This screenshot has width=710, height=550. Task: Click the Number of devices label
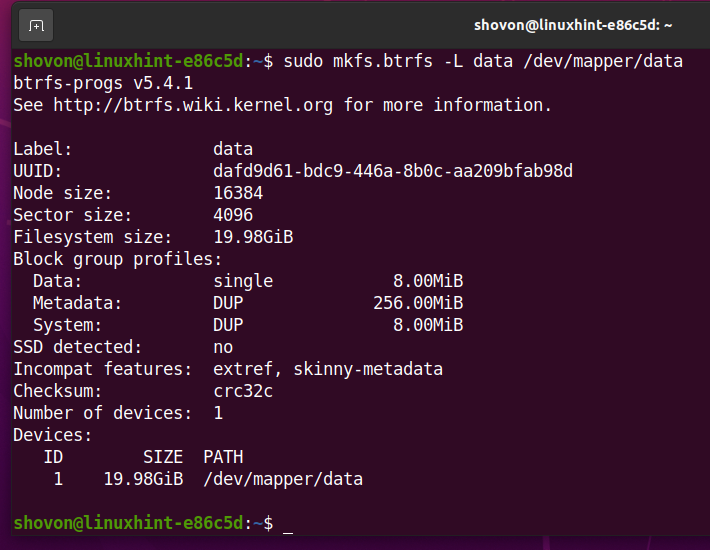coord(102,413)
